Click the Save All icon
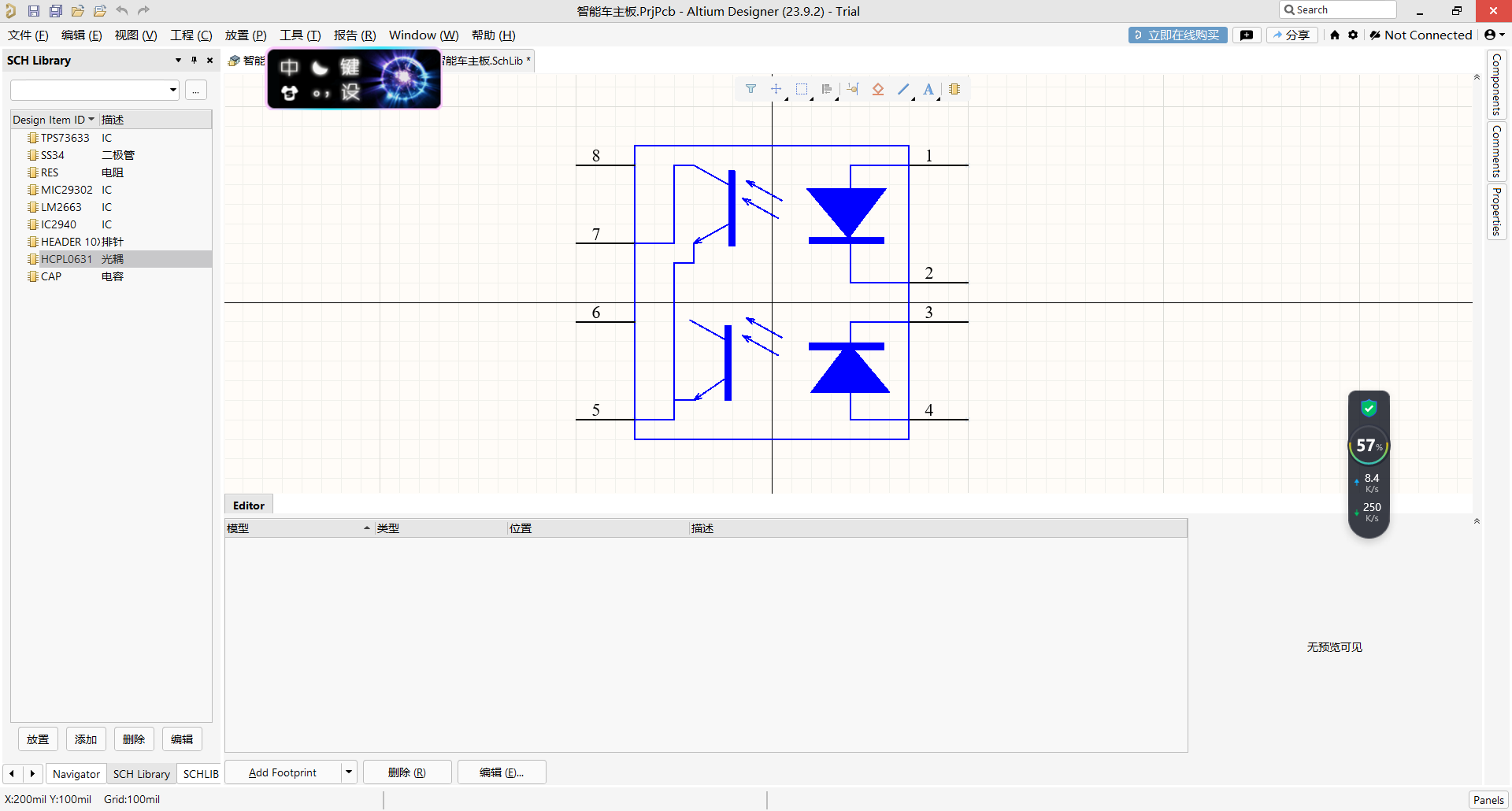This screenshot has width=1512, height=811. (x=55, y=11)
